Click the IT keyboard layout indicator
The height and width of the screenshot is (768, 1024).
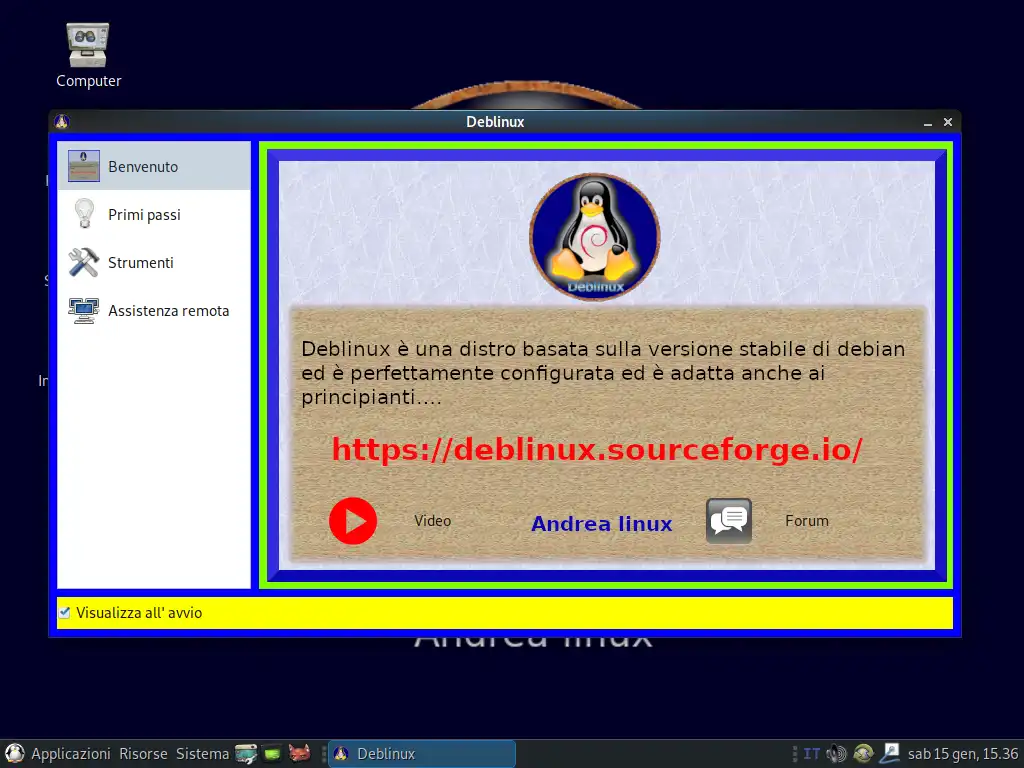coord(811,754)
